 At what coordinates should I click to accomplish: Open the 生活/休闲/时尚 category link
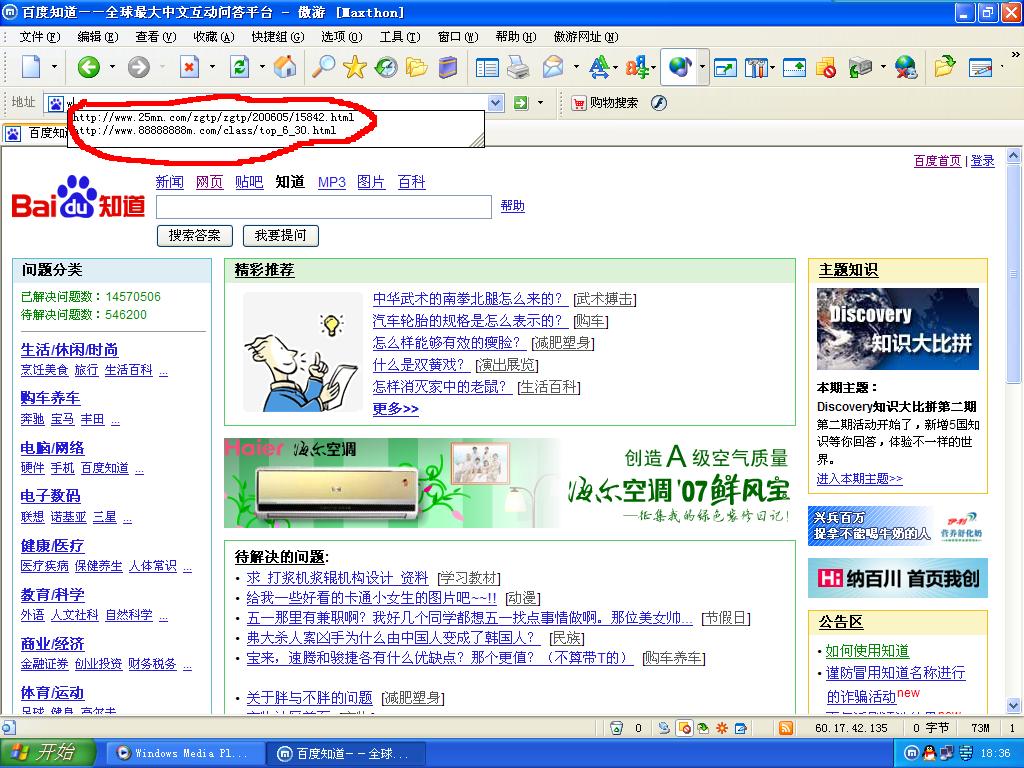click(x=69, y=350)
